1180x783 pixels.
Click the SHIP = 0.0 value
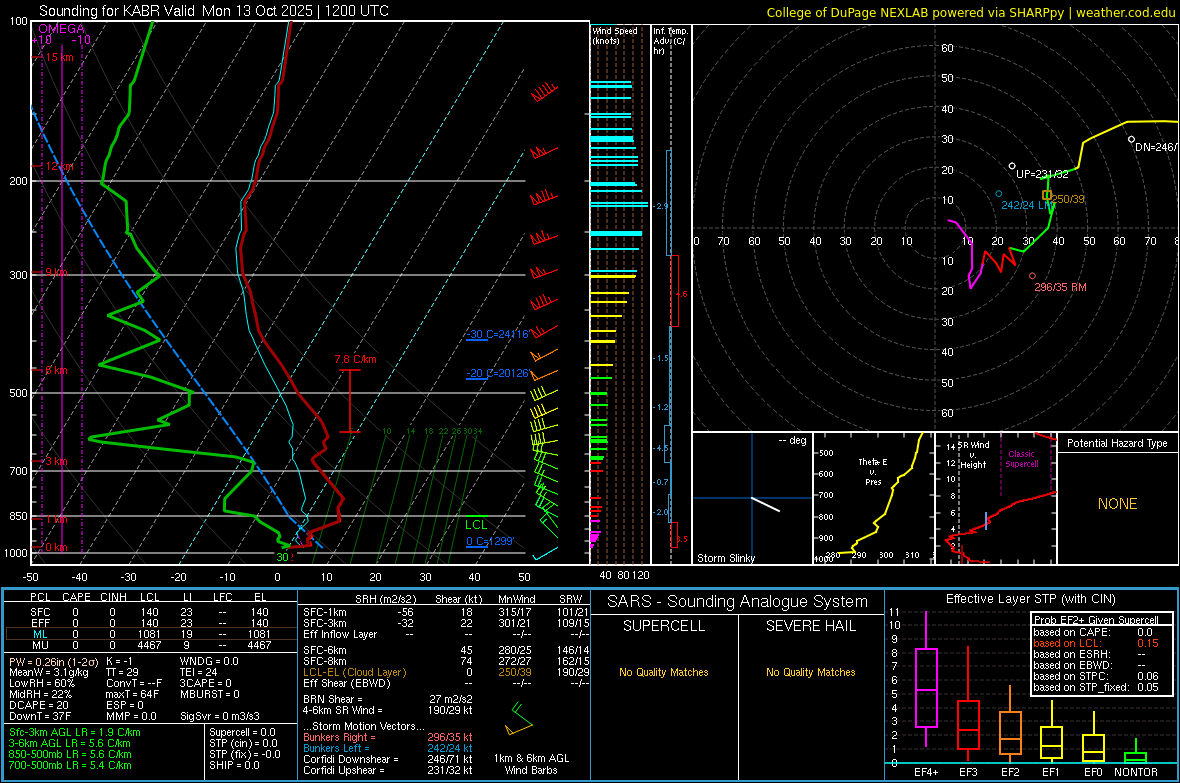[x=234, y=765]
